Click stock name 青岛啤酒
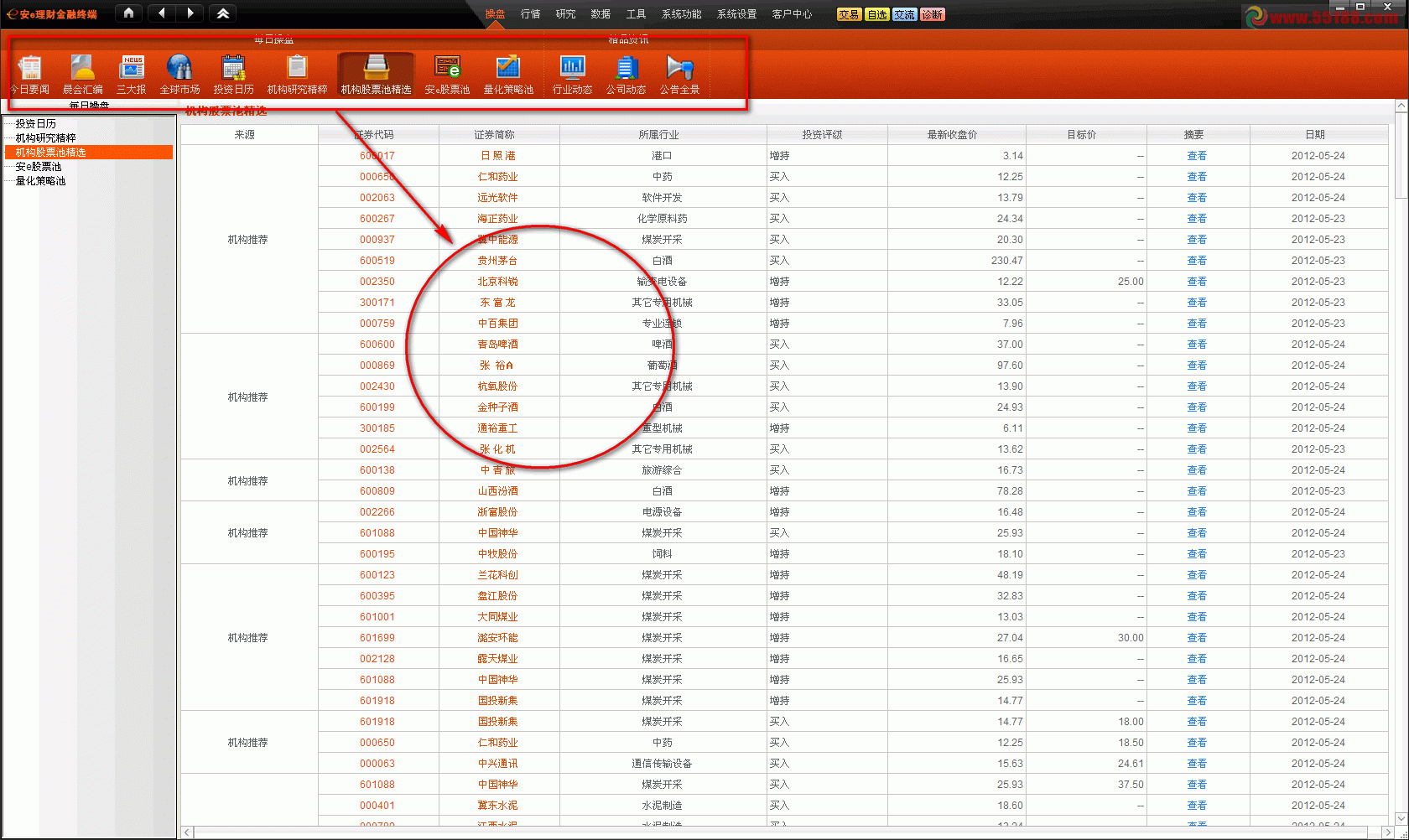Image resolution: width=1409 pixels, height=840 pixels. click(x=497, y=345)
